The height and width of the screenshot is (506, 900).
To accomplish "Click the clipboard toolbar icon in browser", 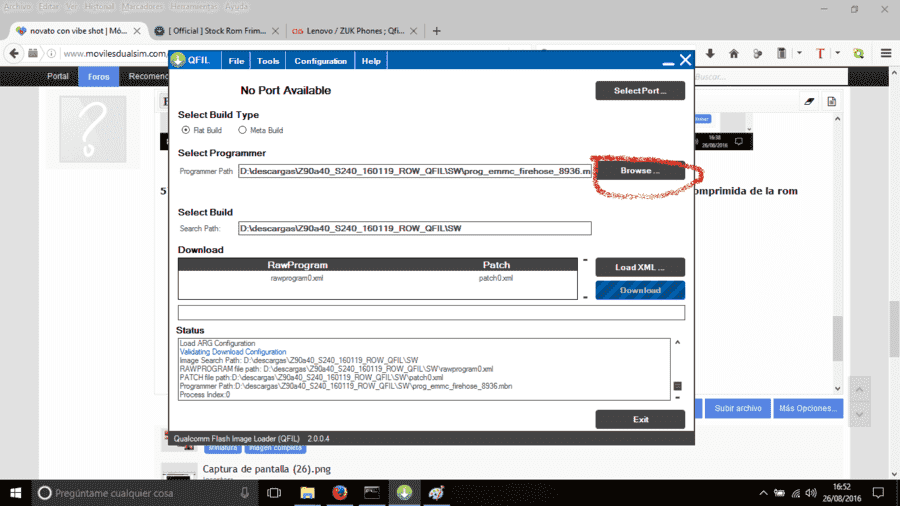I will pyautogui.click(x=782, y=53).
